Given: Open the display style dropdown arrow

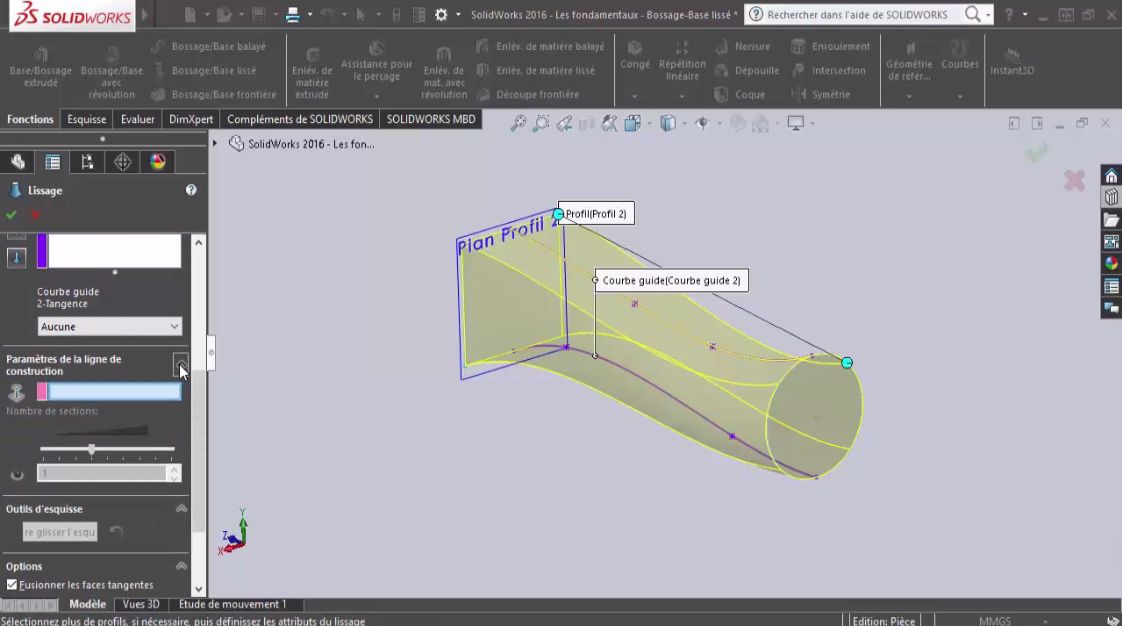Looking at the screenshot, I should [682, 122].
